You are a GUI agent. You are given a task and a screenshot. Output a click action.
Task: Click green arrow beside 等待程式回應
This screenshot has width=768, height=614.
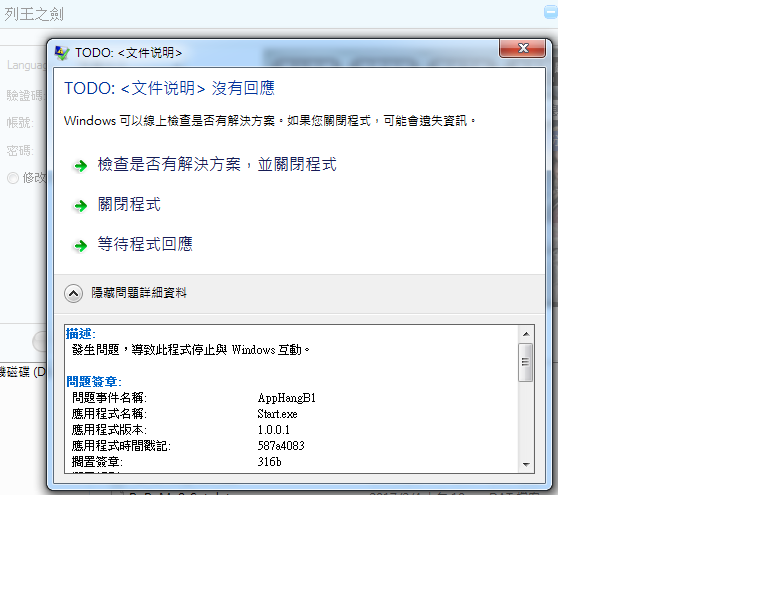click(80, 245)
